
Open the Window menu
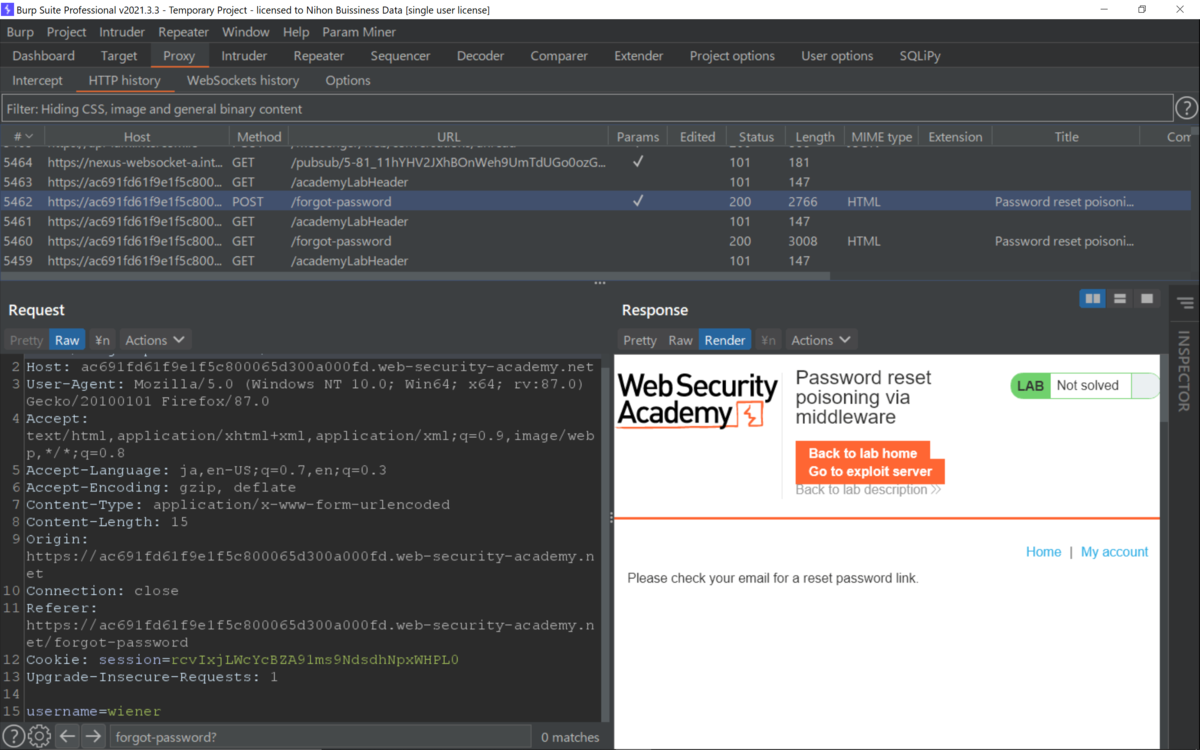coord(245,32)
